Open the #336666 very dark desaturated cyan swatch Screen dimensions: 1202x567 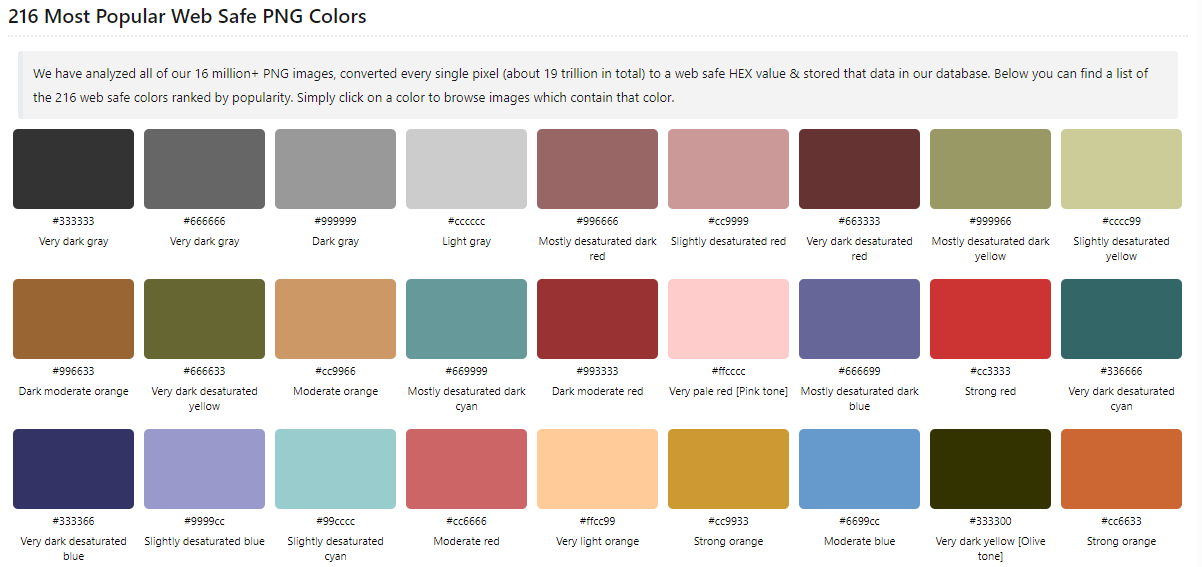pos(1121,319)
